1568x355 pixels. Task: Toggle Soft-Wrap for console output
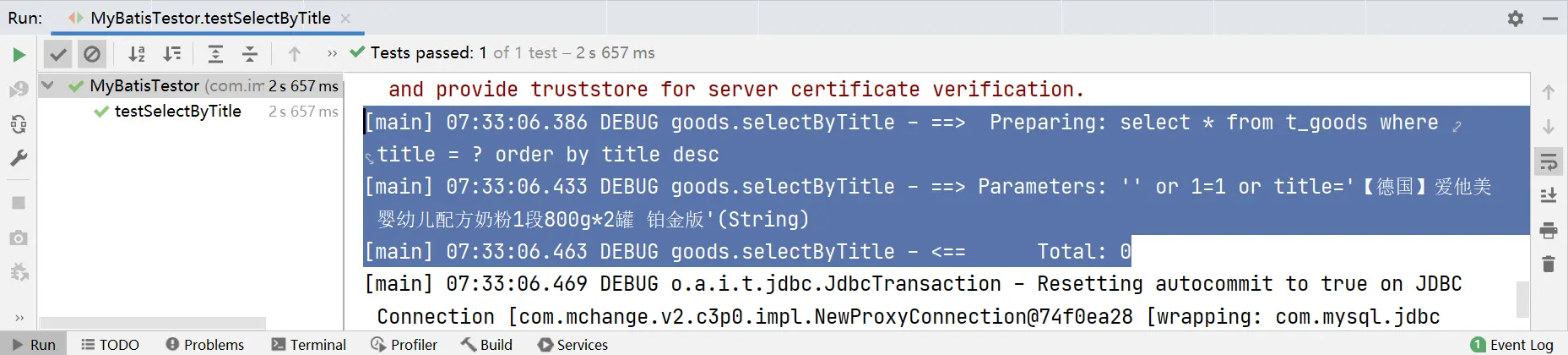pos(1549,161)
